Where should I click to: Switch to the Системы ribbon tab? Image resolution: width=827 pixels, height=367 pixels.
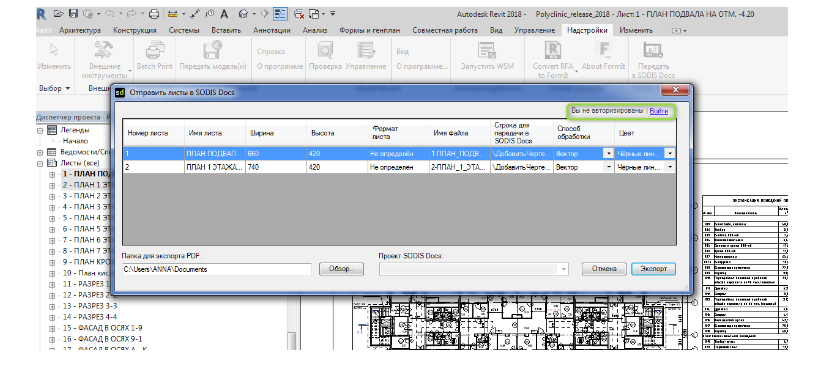184,31
